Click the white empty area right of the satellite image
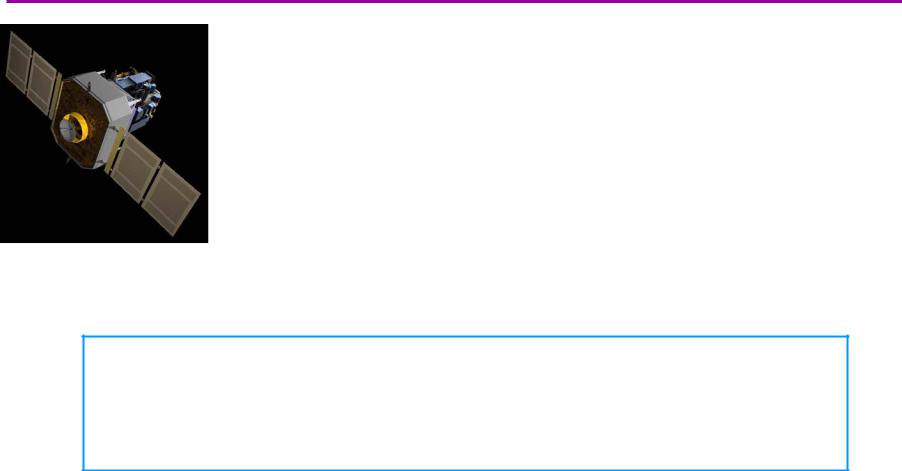The height and width of the screenshot is (471, 902). pyautogui.click(x=552, y=133)
